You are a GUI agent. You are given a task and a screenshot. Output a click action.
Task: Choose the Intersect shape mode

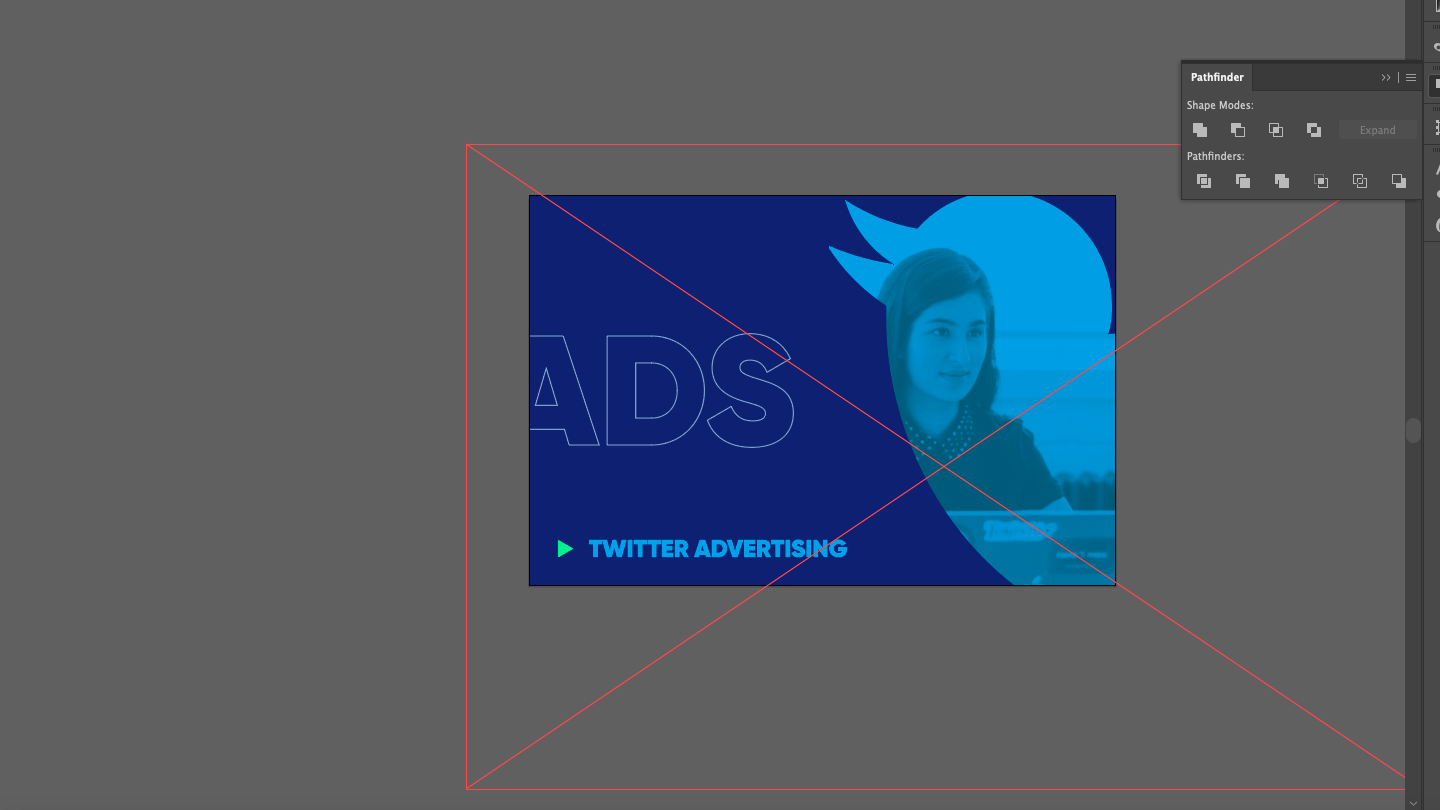(x=1276, y=130)
